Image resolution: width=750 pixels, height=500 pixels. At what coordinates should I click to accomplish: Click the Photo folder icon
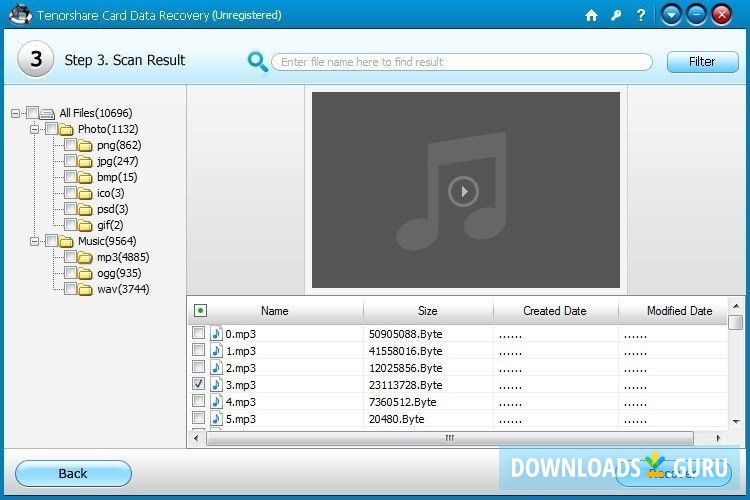click(x=66, y=130)
